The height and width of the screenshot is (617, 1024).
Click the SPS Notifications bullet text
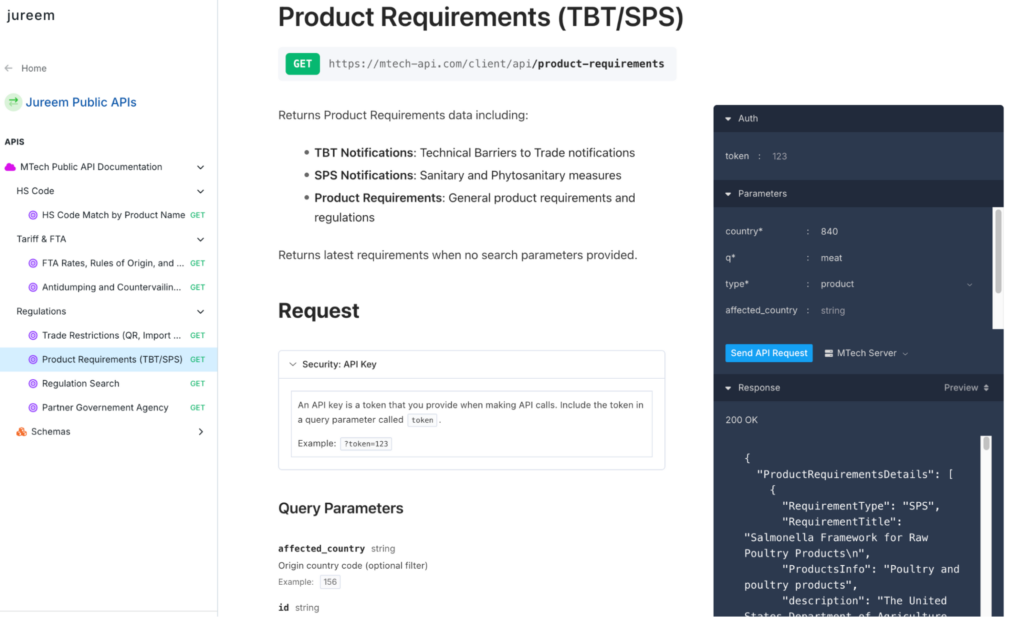(468, 176)
